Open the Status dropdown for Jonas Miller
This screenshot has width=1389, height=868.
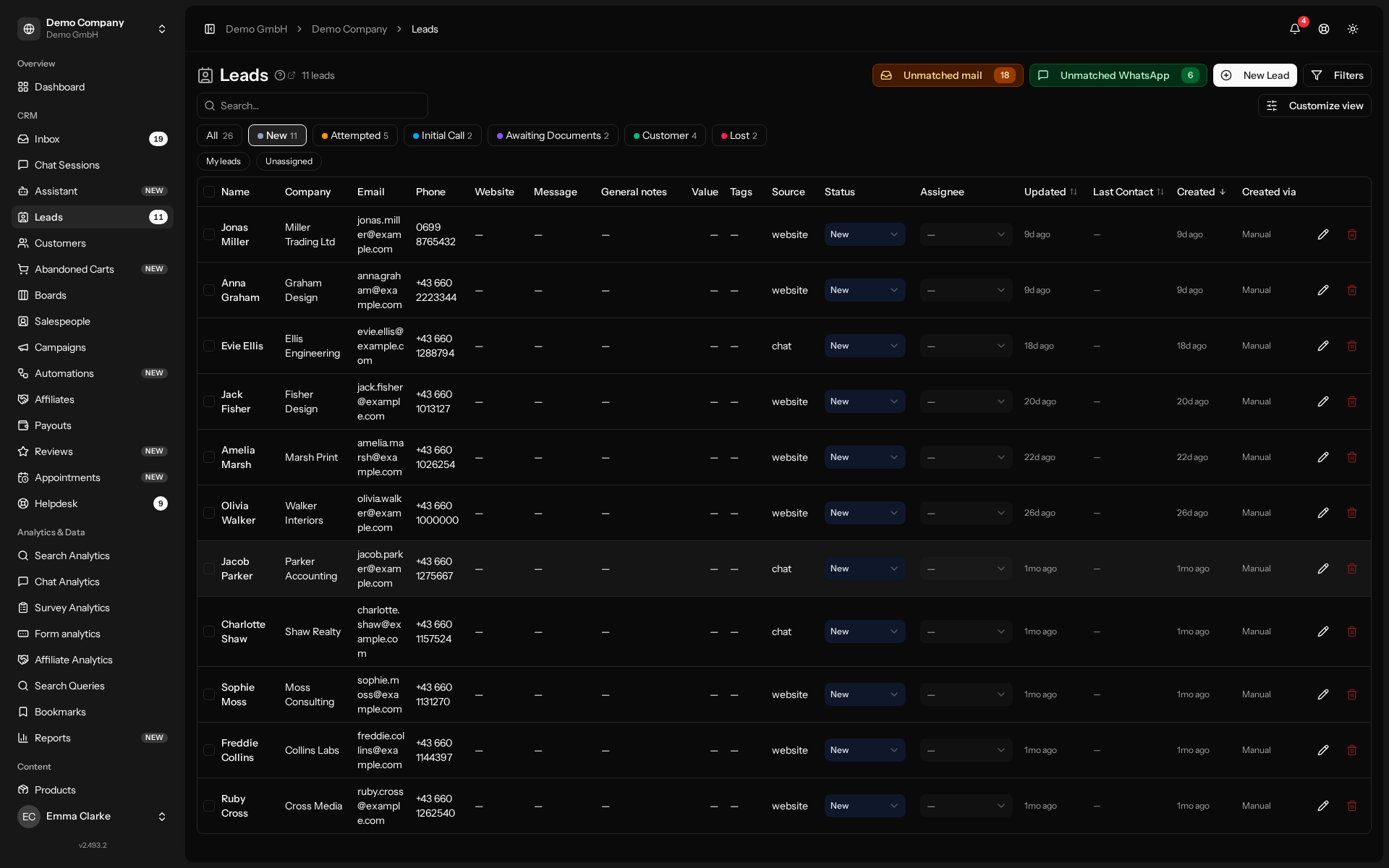865,234
